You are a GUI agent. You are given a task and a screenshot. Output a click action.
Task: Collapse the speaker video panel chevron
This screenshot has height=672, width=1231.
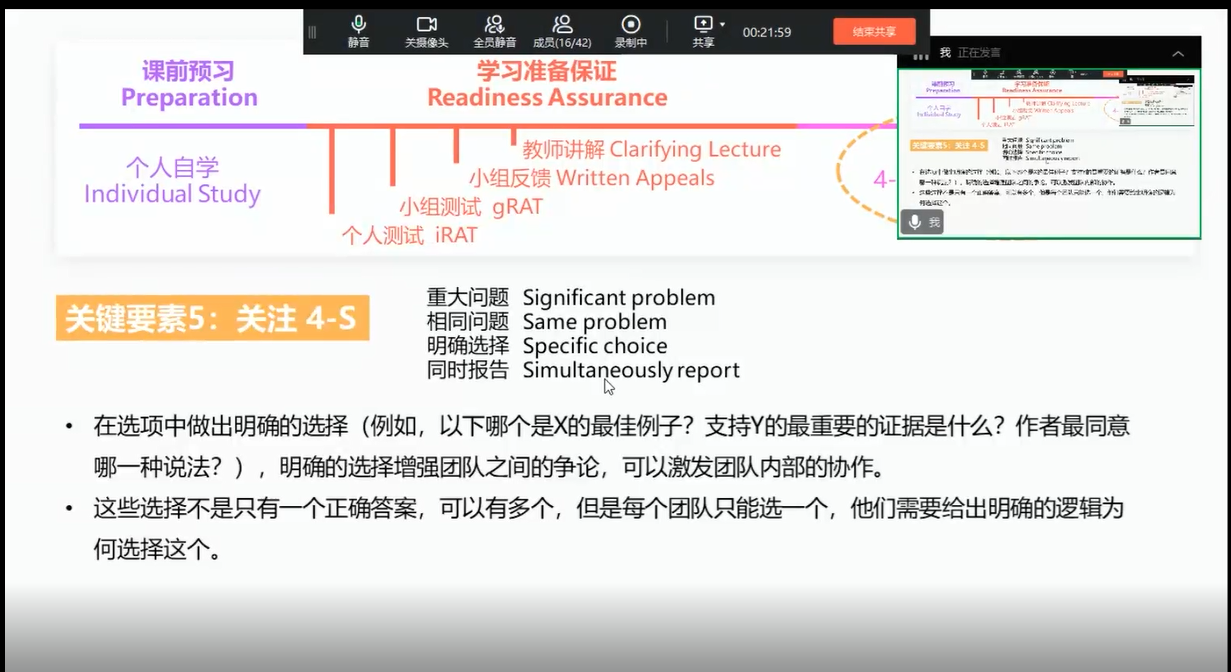pyautogui.click(x=1178, y=54)
